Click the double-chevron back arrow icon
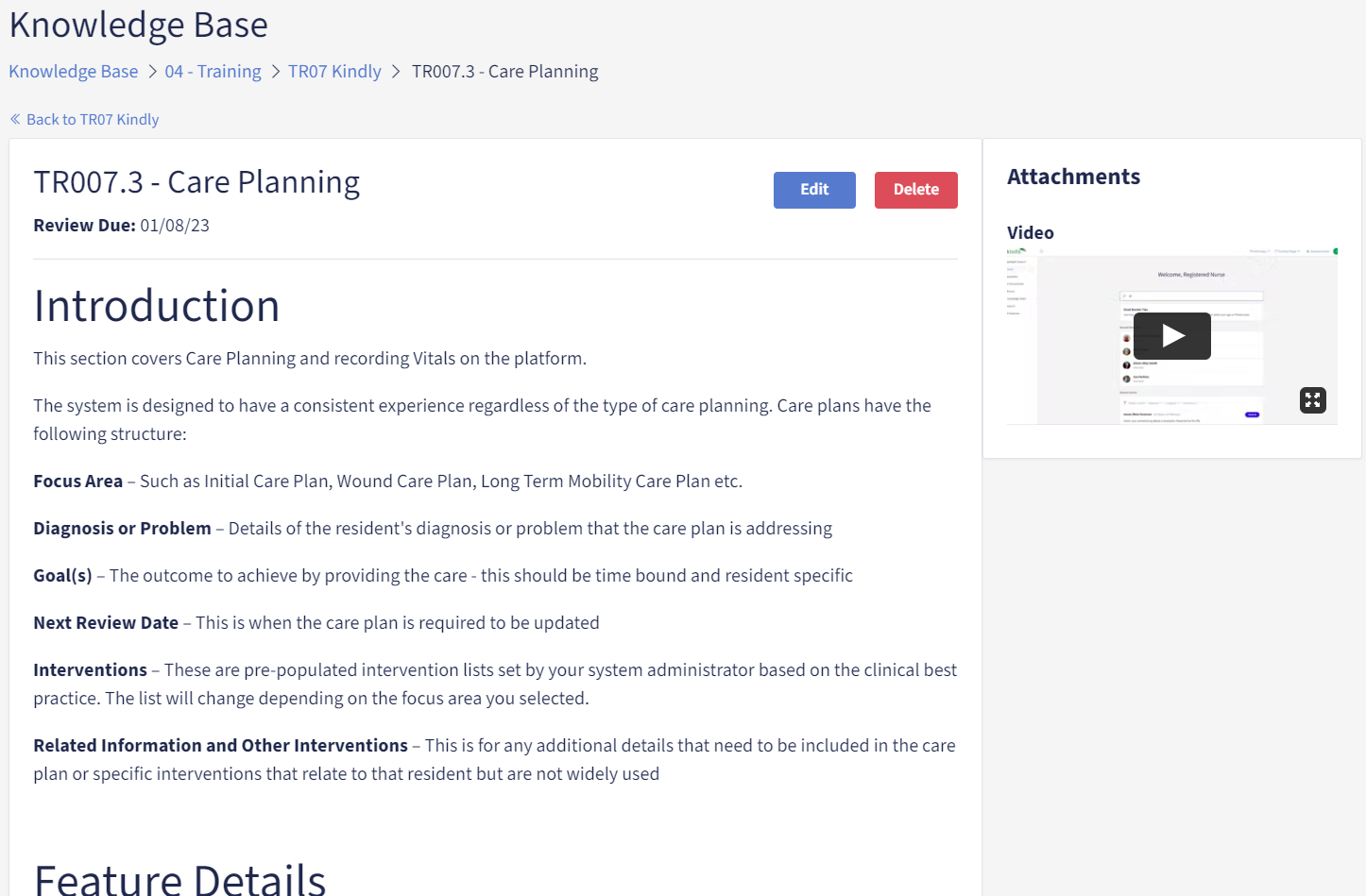The width and height of the screenshot is (1366, 896). tap(15, 119)
